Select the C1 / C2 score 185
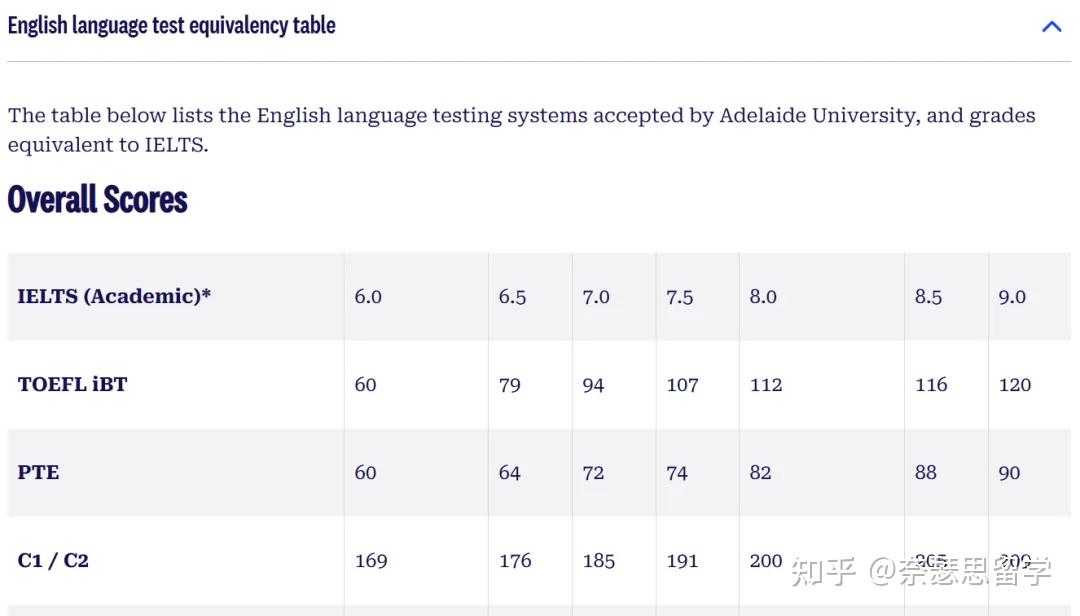The height and width of the screenshot is (616, 1080). point(598,561)
